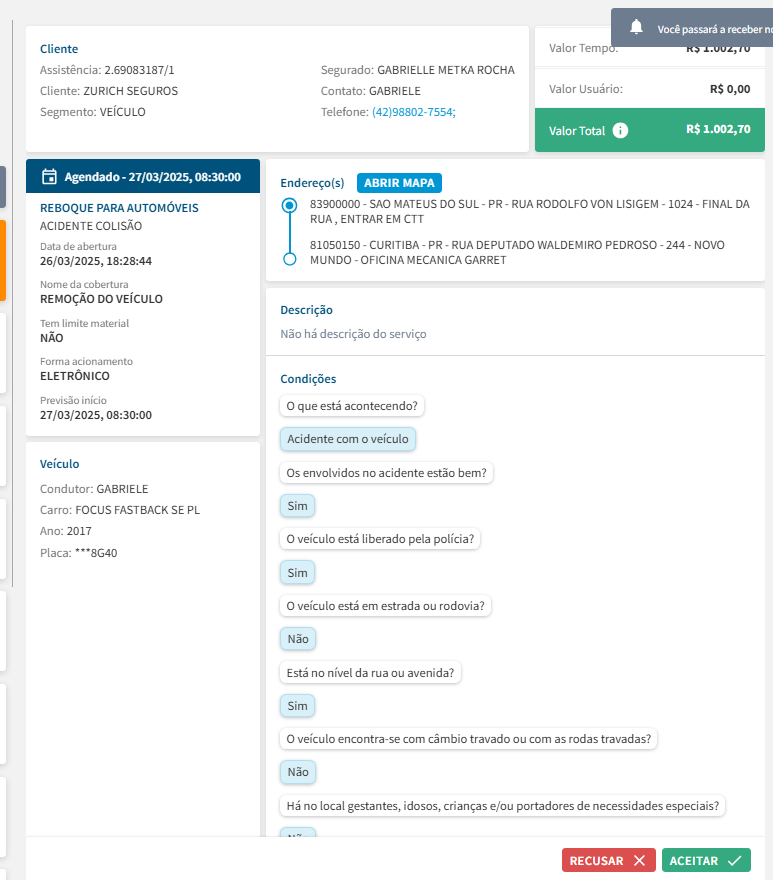This screenshot has height=880, width=773.
Task: Click the notification bell icon
Action: point(636,28)
